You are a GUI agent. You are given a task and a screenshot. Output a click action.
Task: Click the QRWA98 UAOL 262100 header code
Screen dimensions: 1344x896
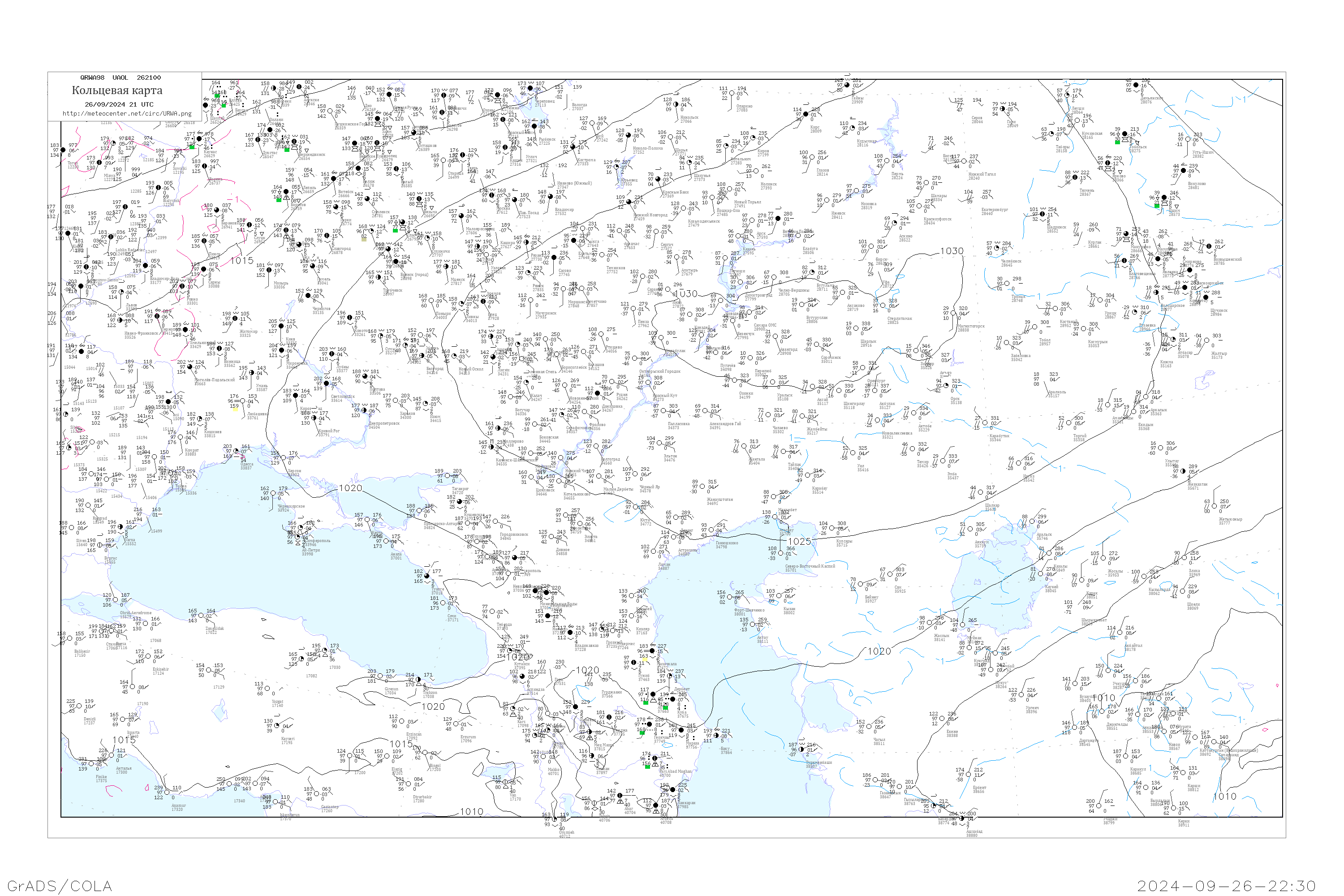click(121, 78)
